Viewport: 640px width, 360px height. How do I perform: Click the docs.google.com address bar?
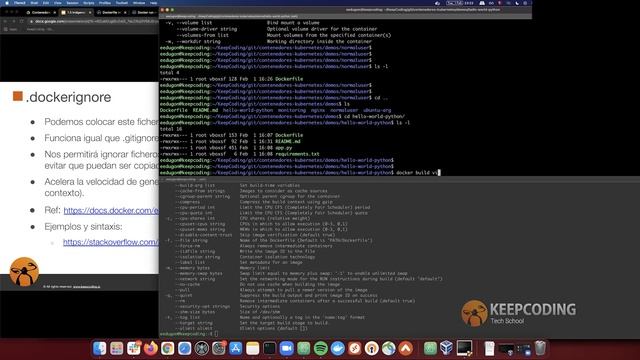[x=92, y=21]
